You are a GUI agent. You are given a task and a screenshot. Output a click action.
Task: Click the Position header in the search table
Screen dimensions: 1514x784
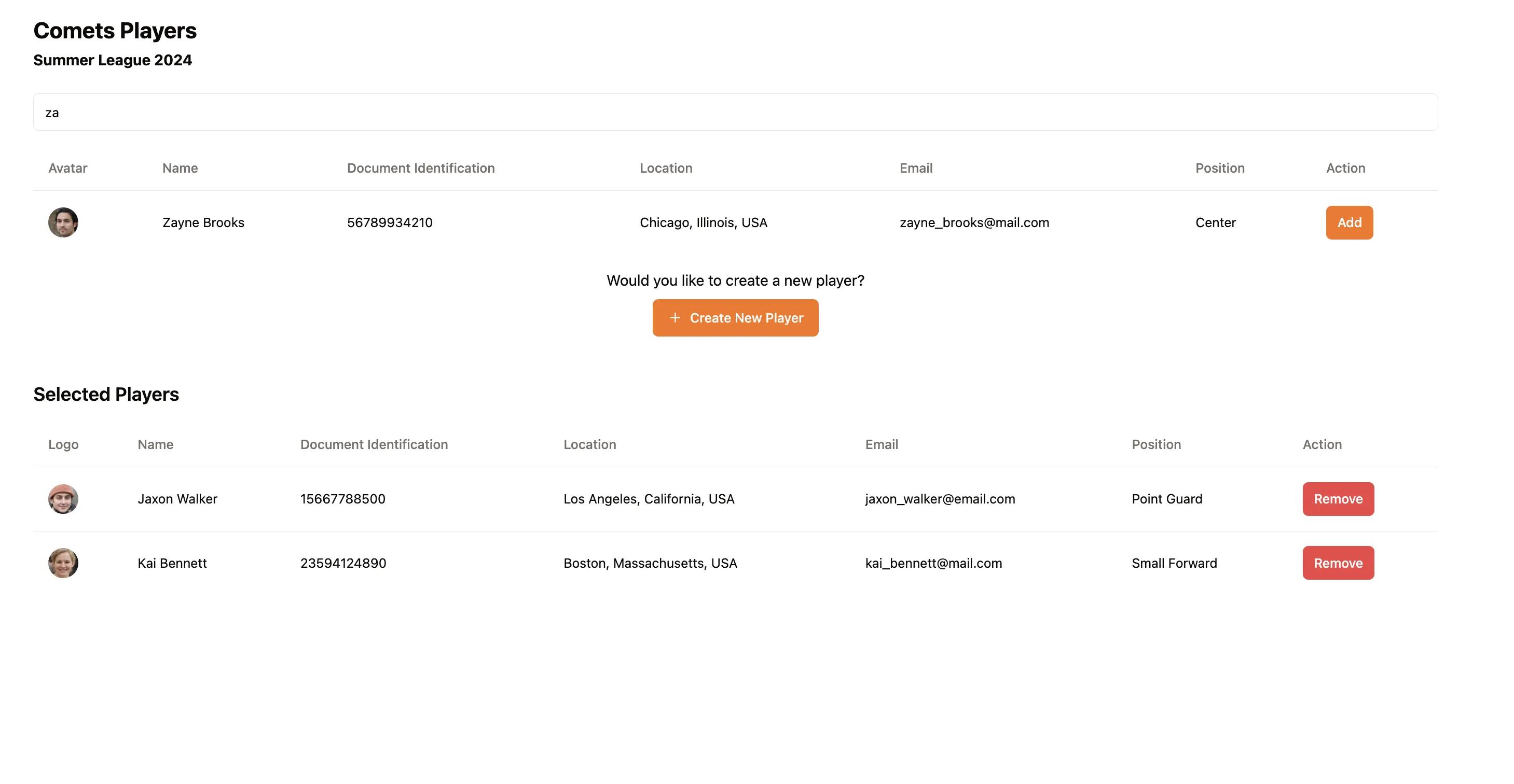1220,168
